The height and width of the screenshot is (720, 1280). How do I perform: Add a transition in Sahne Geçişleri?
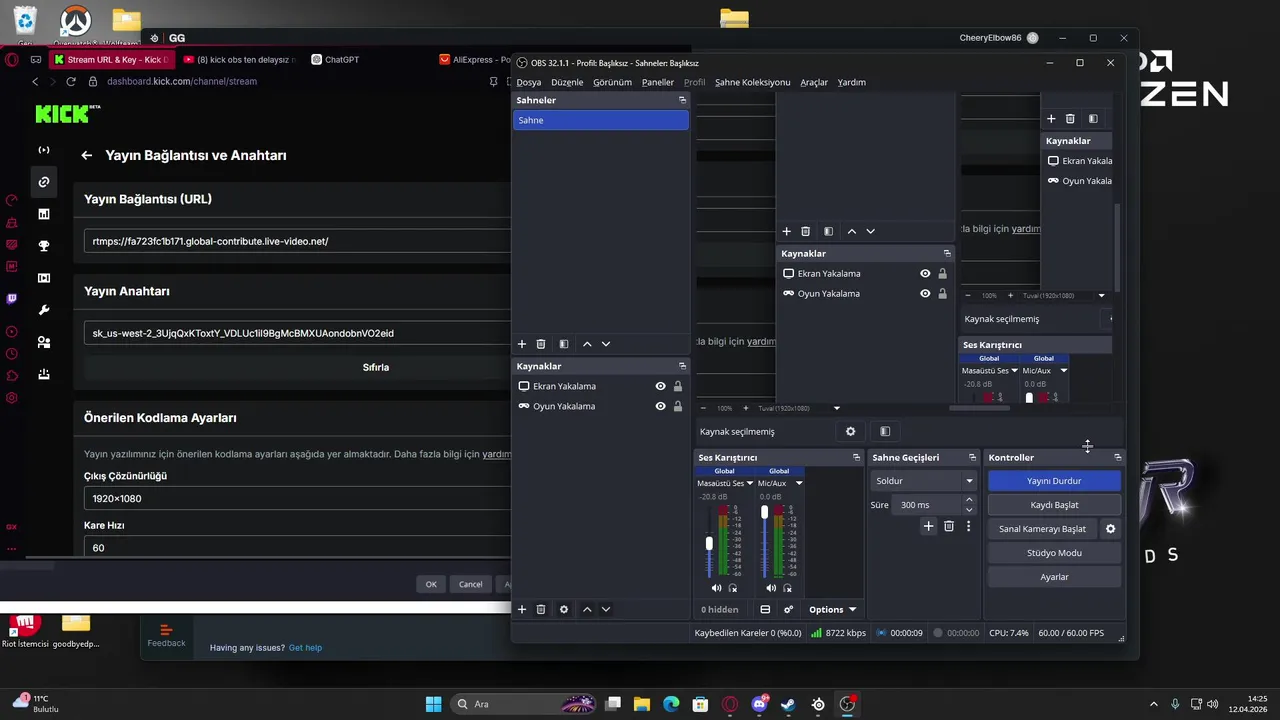(928, 526)
